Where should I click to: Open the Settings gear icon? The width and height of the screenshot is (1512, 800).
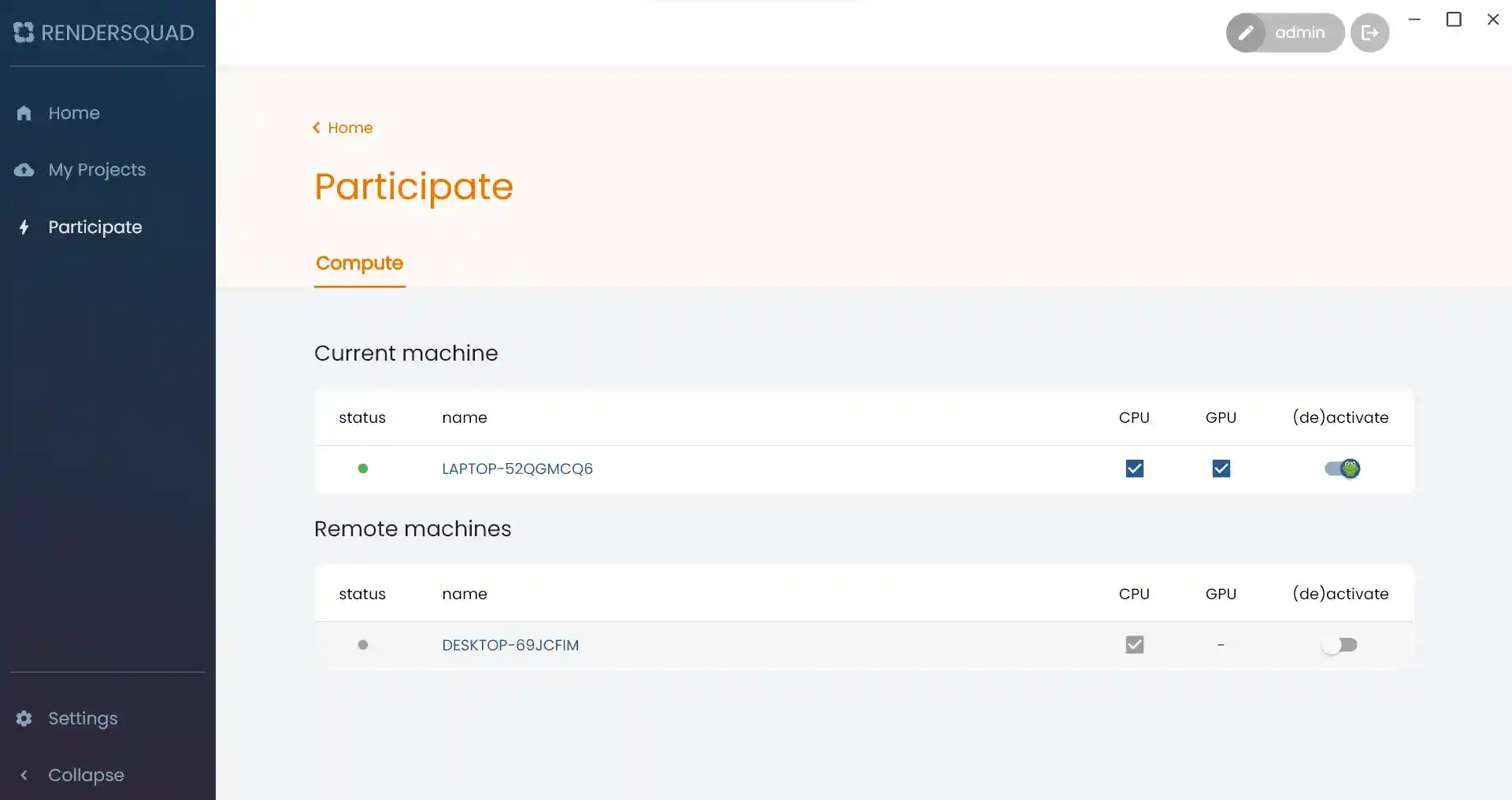24,718
